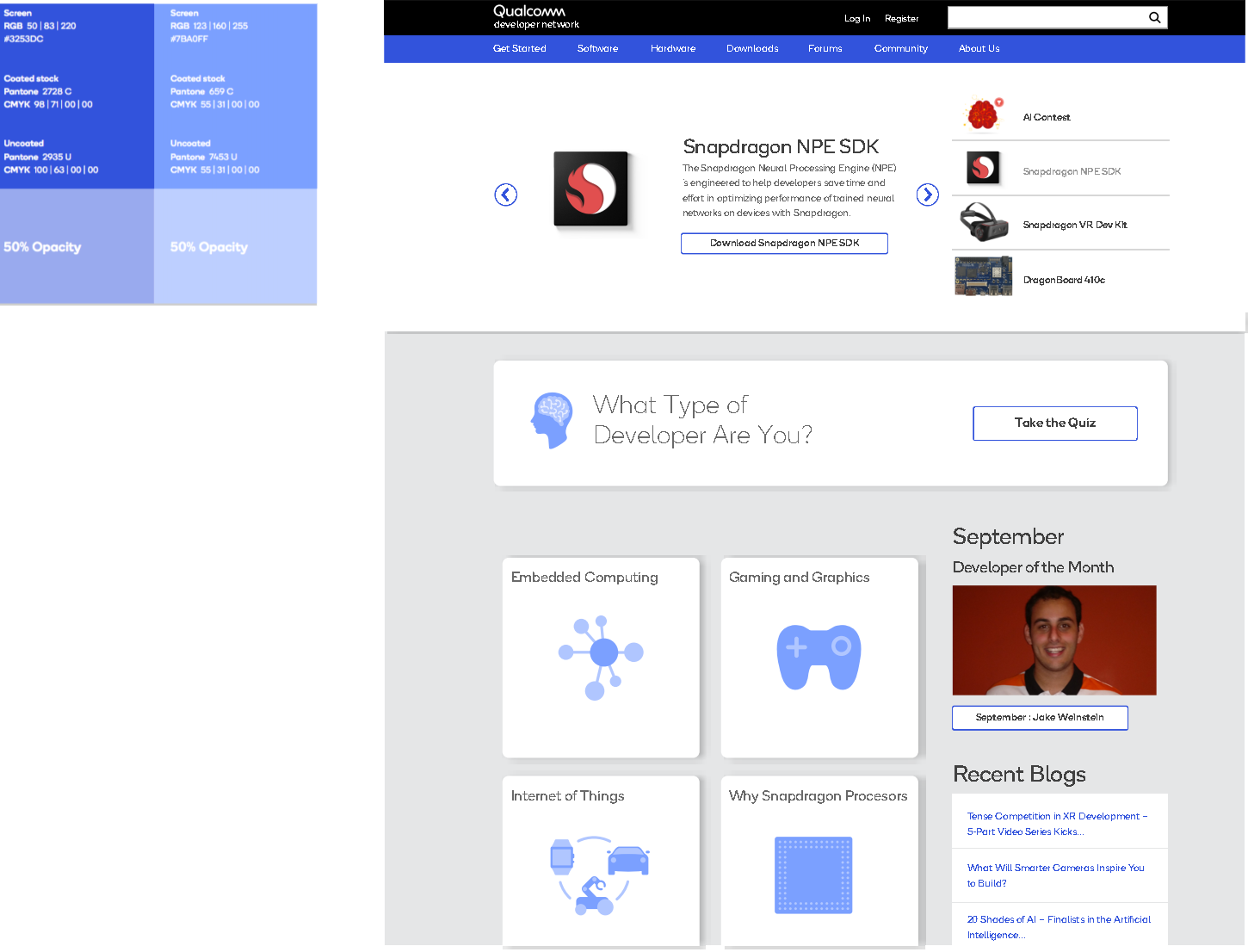Click Developer of the Month photo
The image size is (1248, 952).
1053,640
